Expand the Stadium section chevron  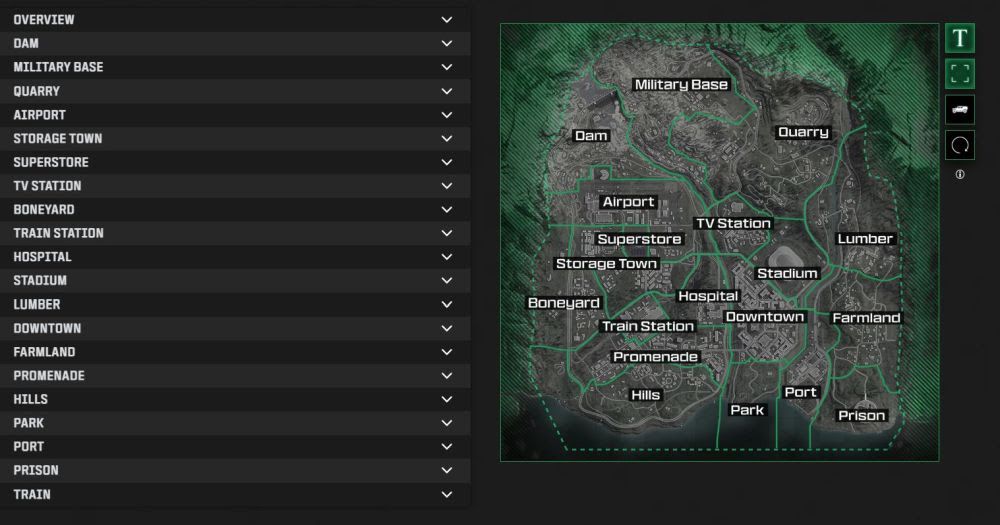pyautogui.click(x=447, y=280)
